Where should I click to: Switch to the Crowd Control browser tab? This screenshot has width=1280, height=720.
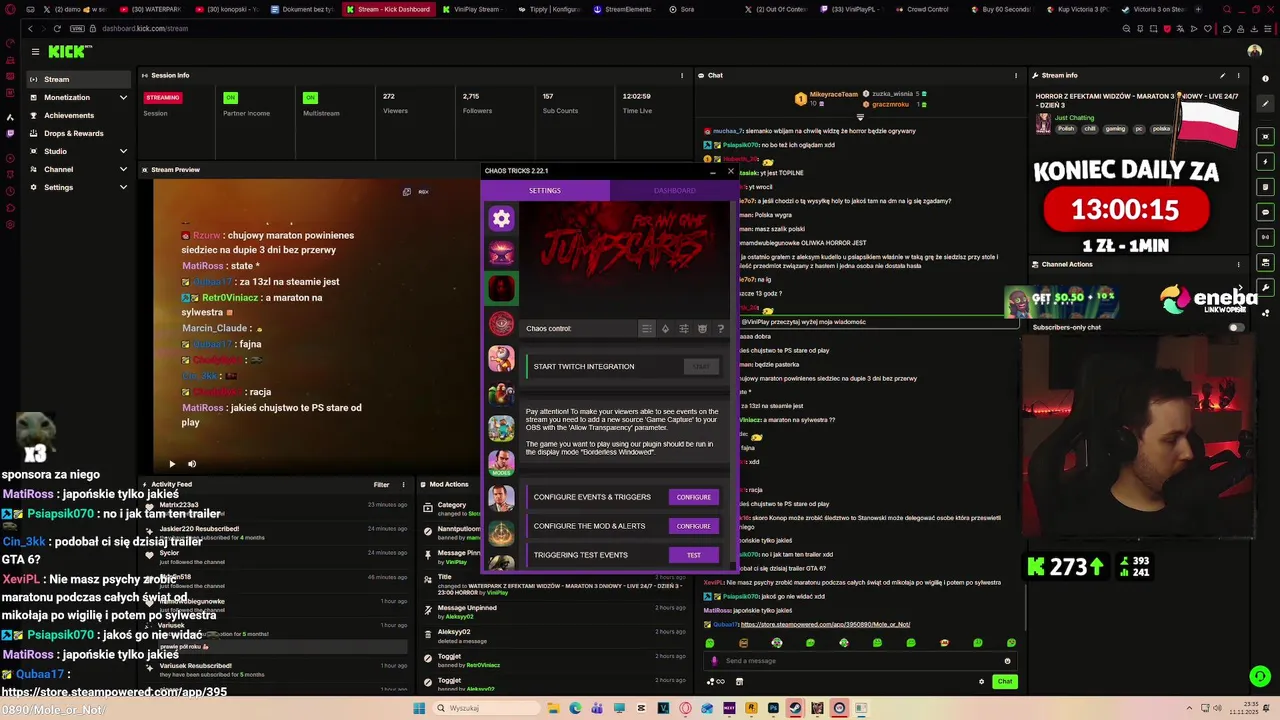pos(923,9)
